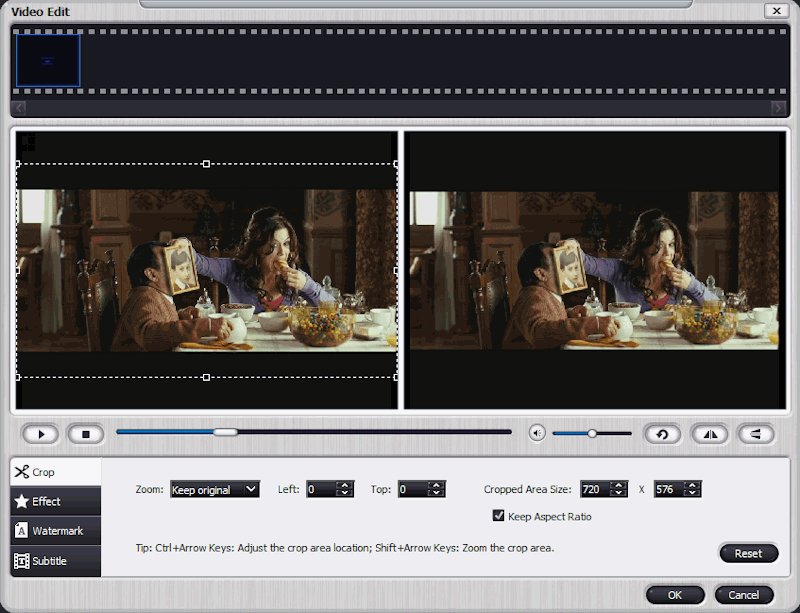
Task: Click the Reset button
Action: 748,553
